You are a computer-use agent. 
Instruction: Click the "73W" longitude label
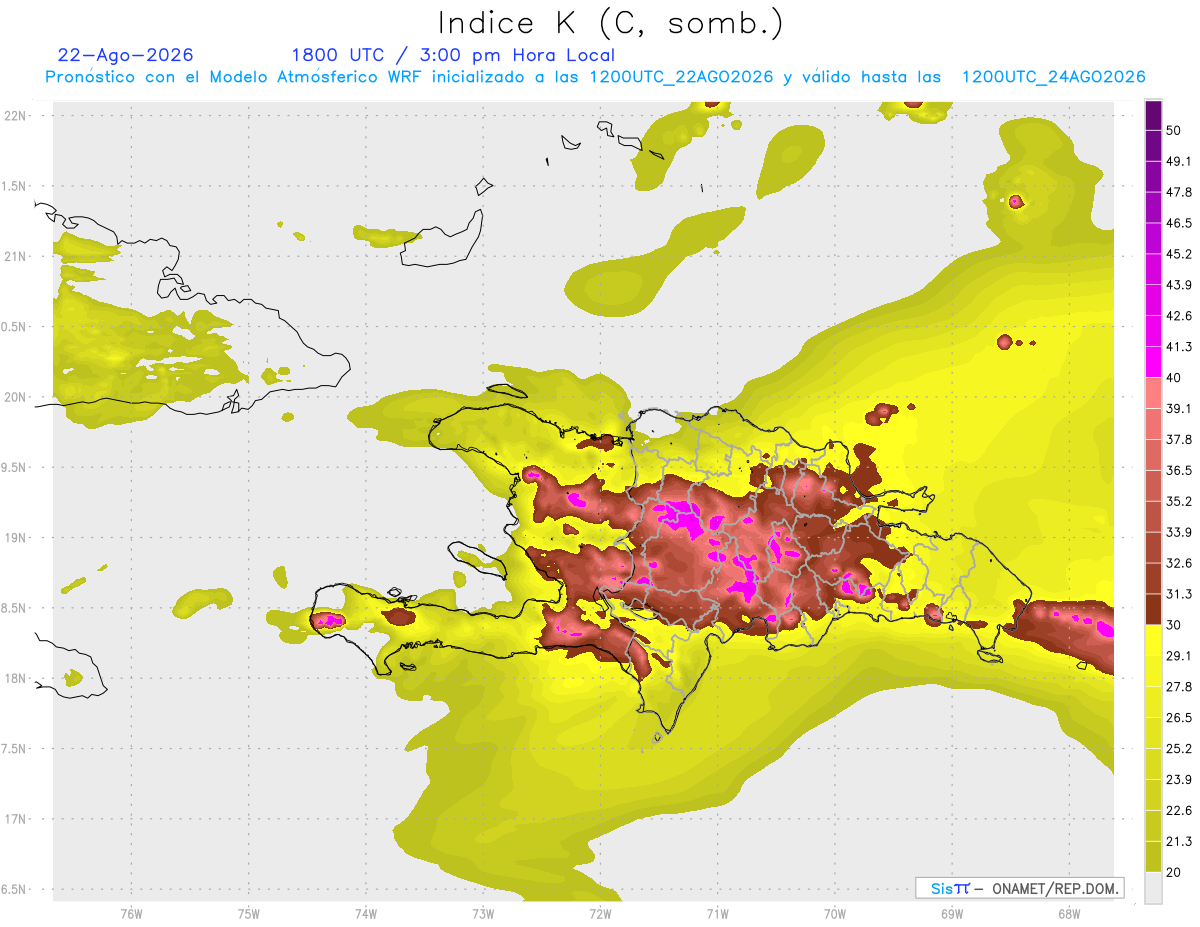pos(483,913)
